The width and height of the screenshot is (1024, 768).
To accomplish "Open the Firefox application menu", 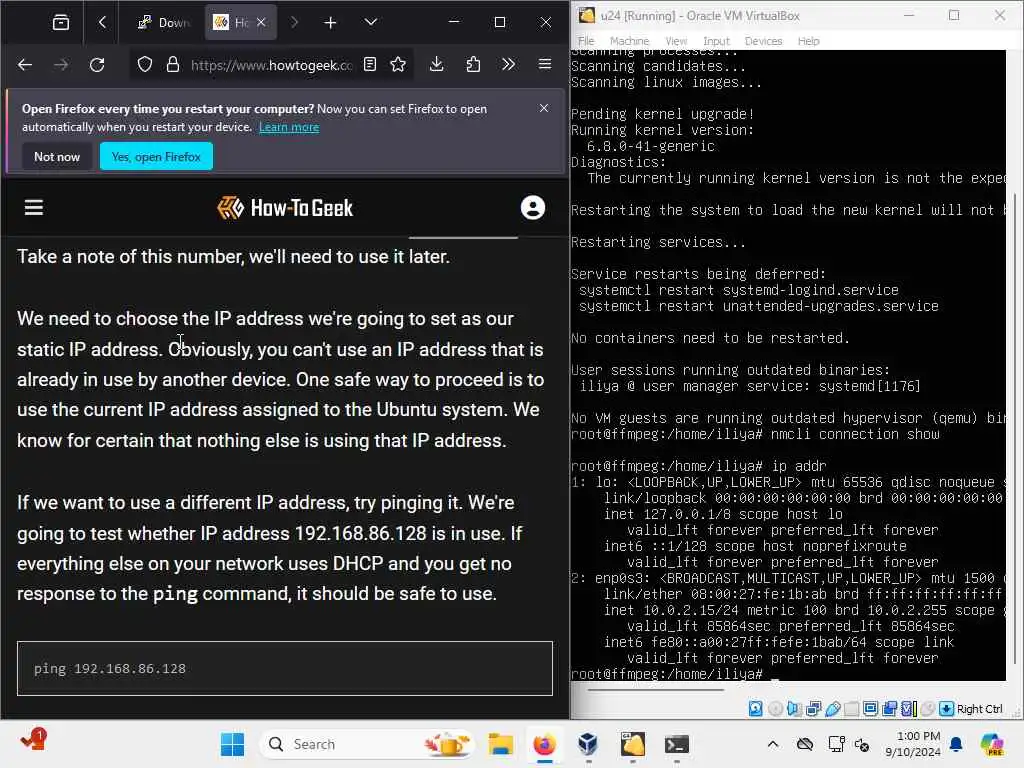I will (545, 65).
